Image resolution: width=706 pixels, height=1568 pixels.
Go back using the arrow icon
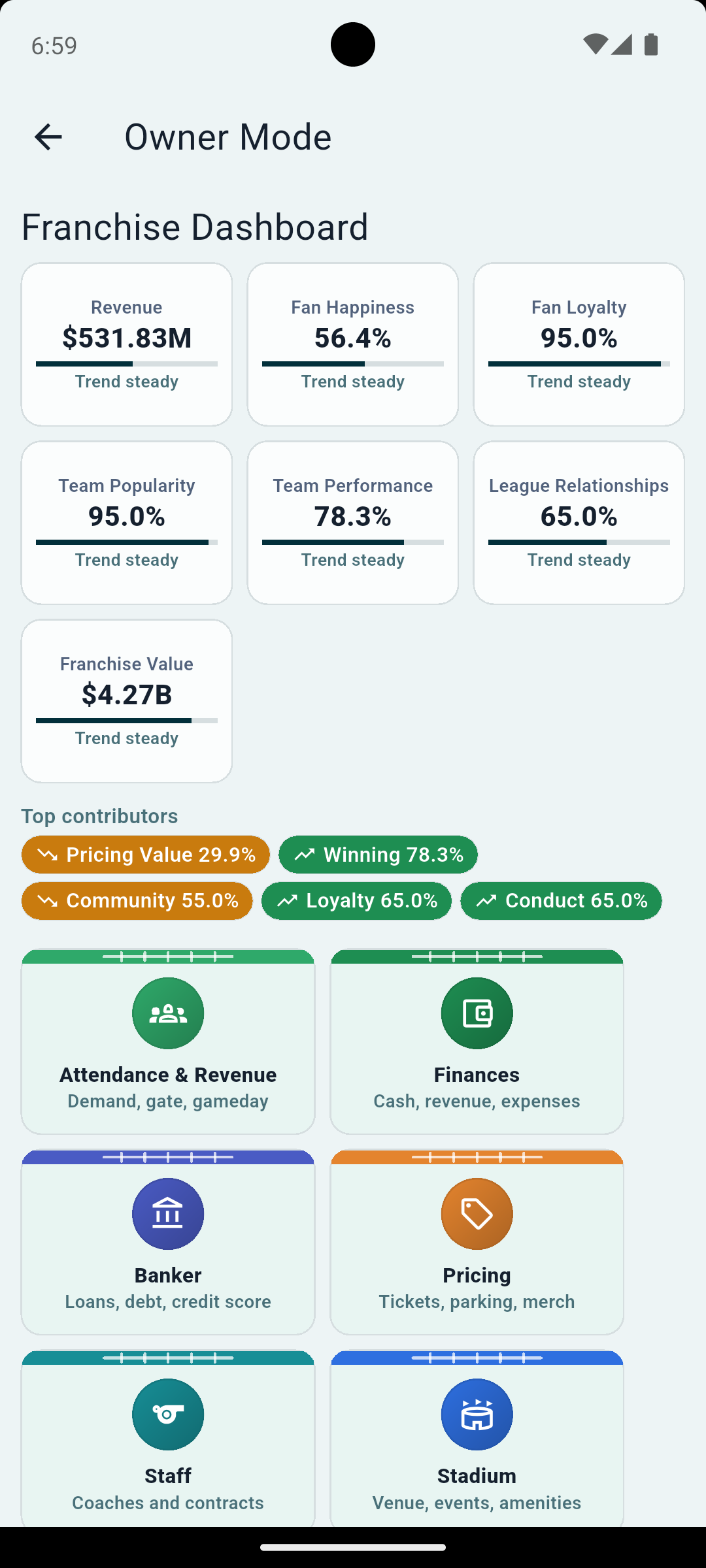(x=48, y=137)
